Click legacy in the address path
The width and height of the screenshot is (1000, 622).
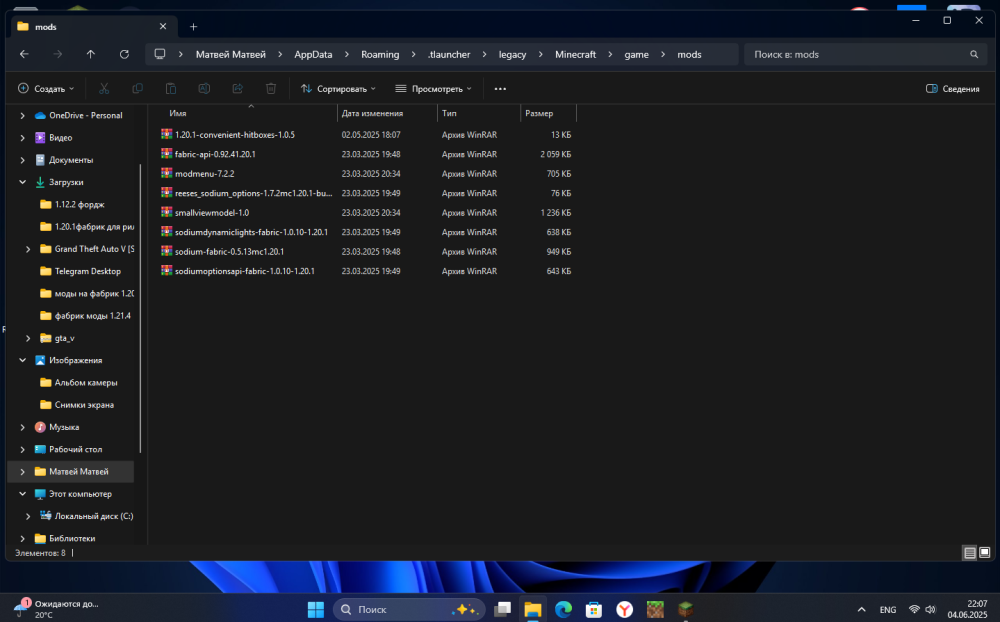(x=512, y=54)
